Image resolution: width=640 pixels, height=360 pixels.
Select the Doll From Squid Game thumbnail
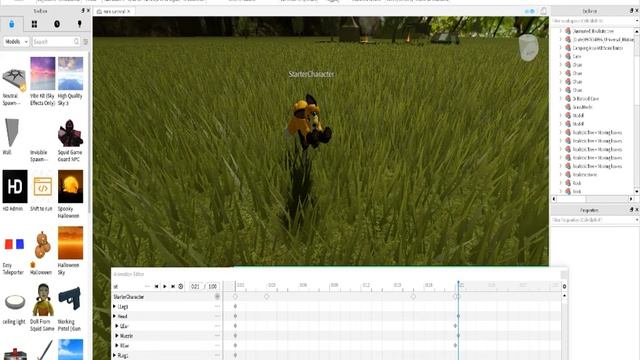[x=42, y=300]
